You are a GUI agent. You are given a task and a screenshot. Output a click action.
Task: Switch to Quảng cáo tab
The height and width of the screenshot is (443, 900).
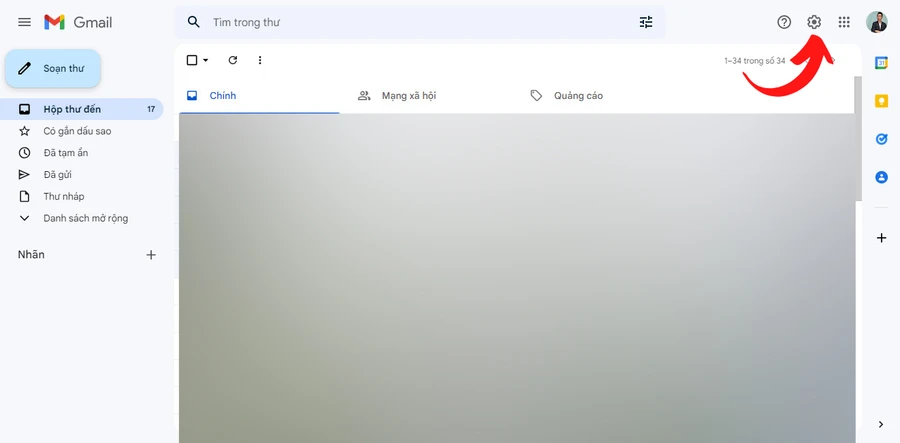[604, 96]
